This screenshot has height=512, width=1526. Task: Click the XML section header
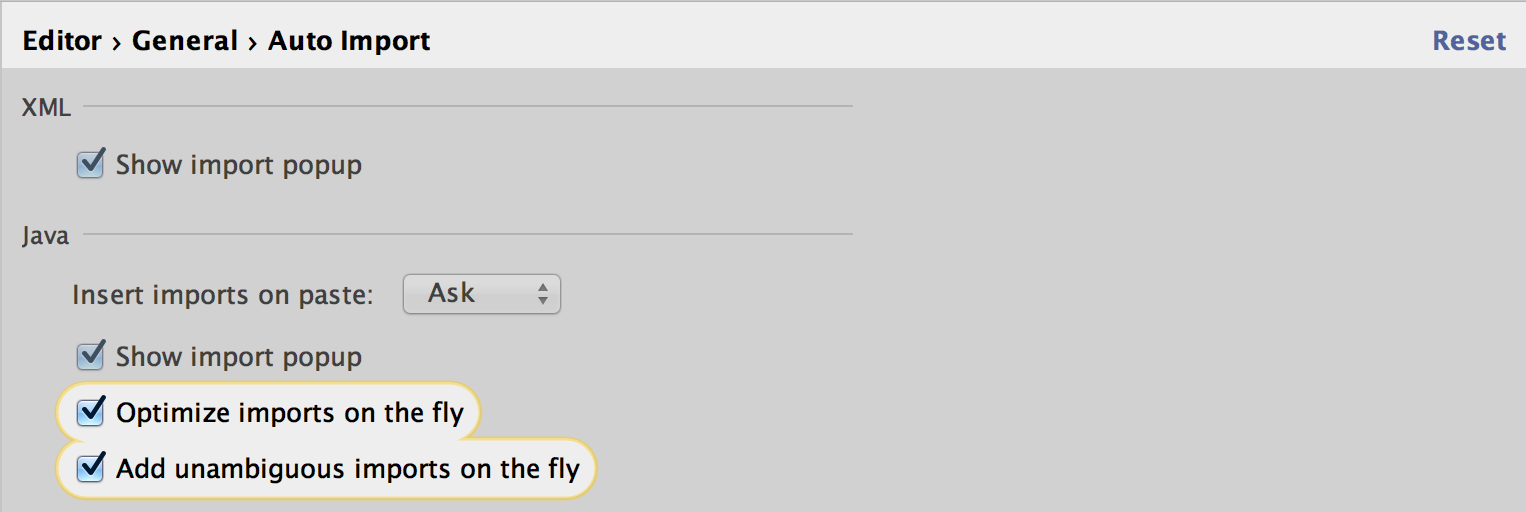pos(46,107)
